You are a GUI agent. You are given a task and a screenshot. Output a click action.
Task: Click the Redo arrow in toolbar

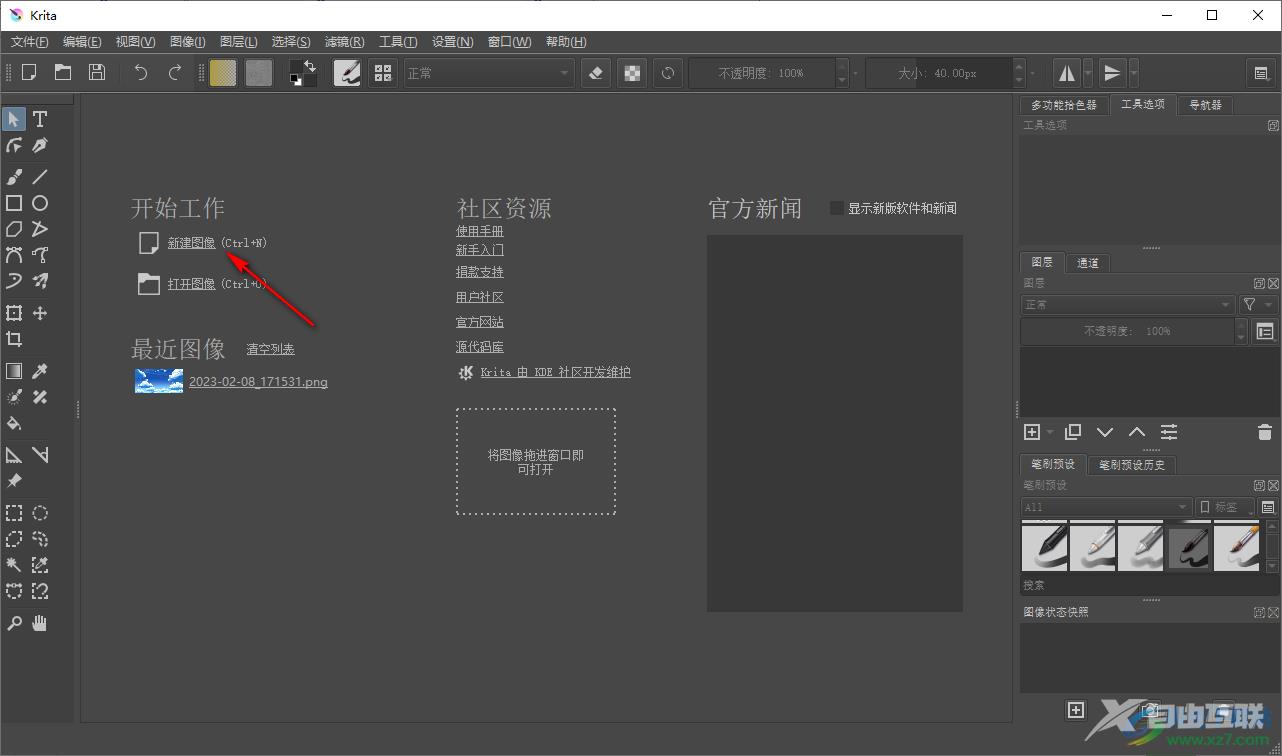(x=175, y=72)
